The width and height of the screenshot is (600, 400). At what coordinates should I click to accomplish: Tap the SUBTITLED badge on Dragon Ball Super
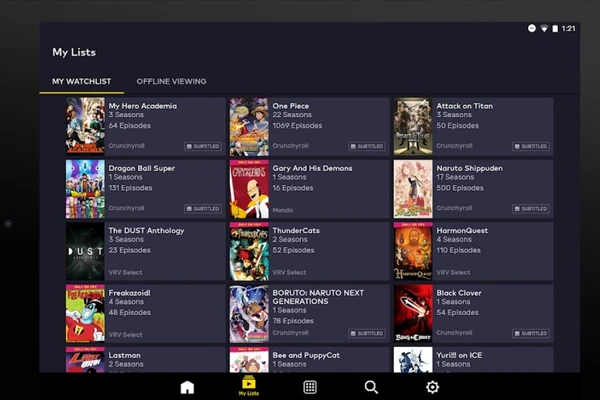pos(203,209)
